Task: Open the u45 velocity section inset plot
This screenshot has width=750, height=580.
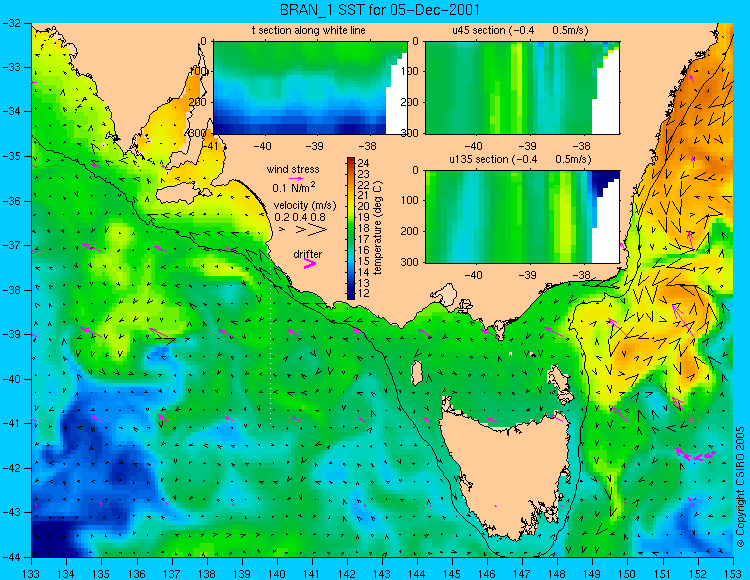Action: [522, 88]
